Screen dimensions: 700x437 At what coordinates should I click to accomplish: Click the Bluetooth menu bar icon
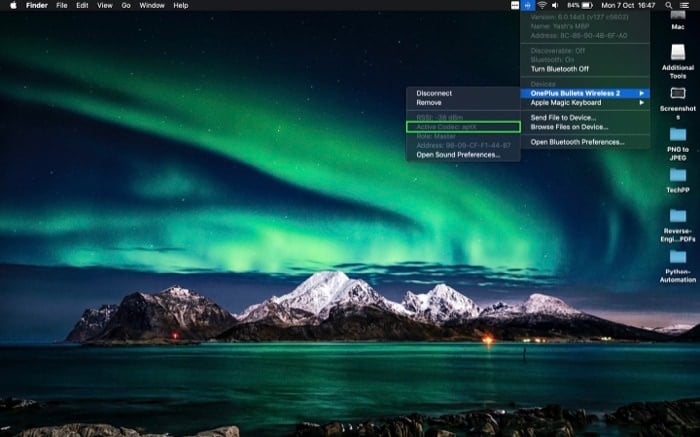coord(528,5)
